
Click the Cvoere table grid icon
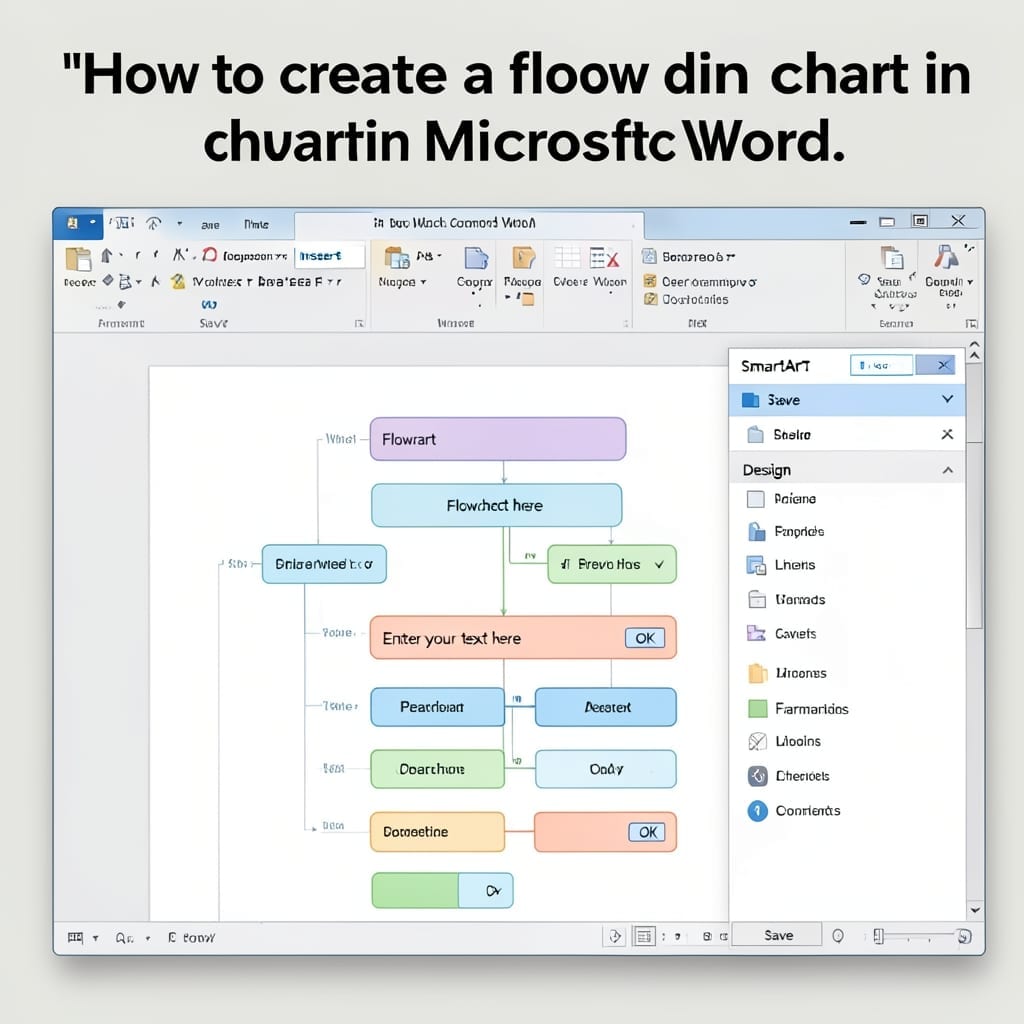coord(567,257)
